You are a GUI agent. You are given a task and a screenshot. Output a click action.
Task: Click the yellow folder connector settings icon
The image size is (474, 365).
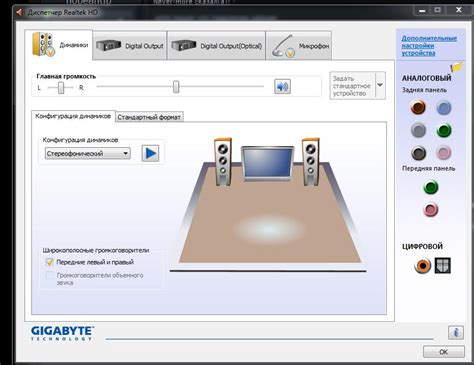457,67
